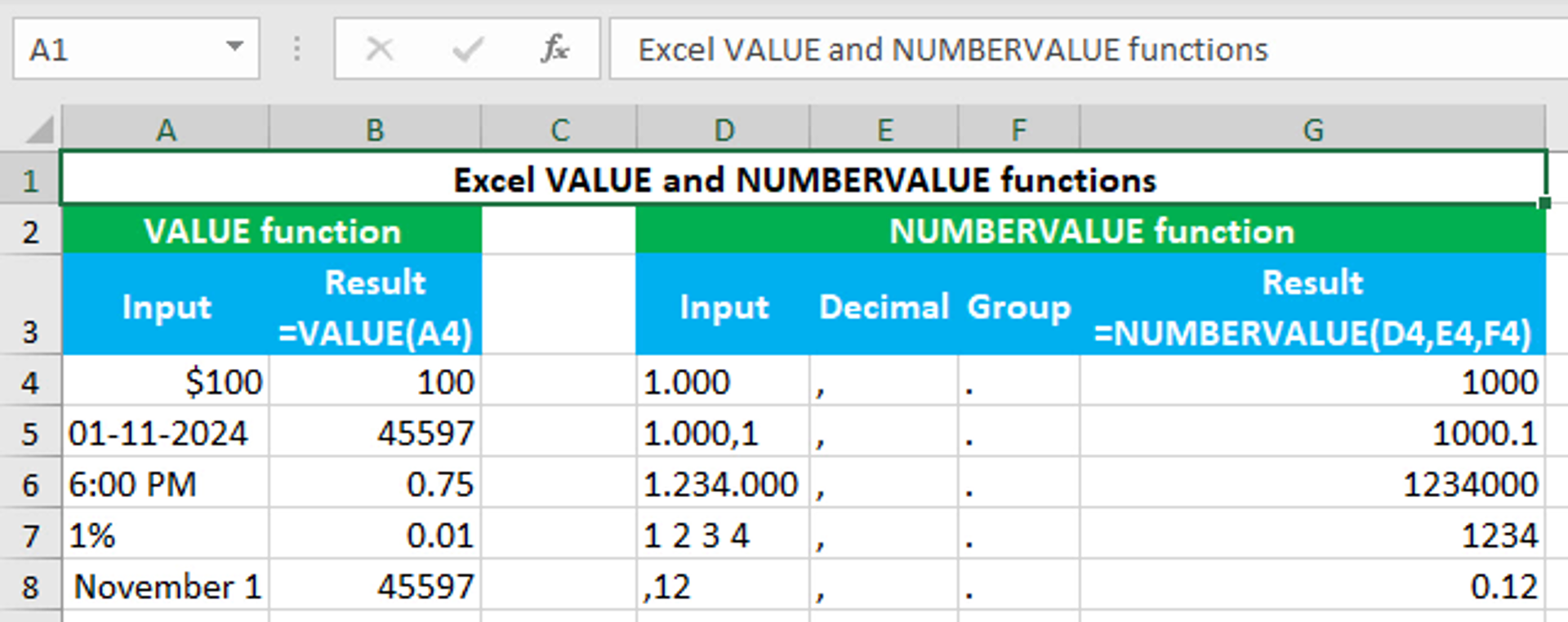This screenshot has width=1568, height=622.
Task: Select column E header
Action: click(884, 129)
